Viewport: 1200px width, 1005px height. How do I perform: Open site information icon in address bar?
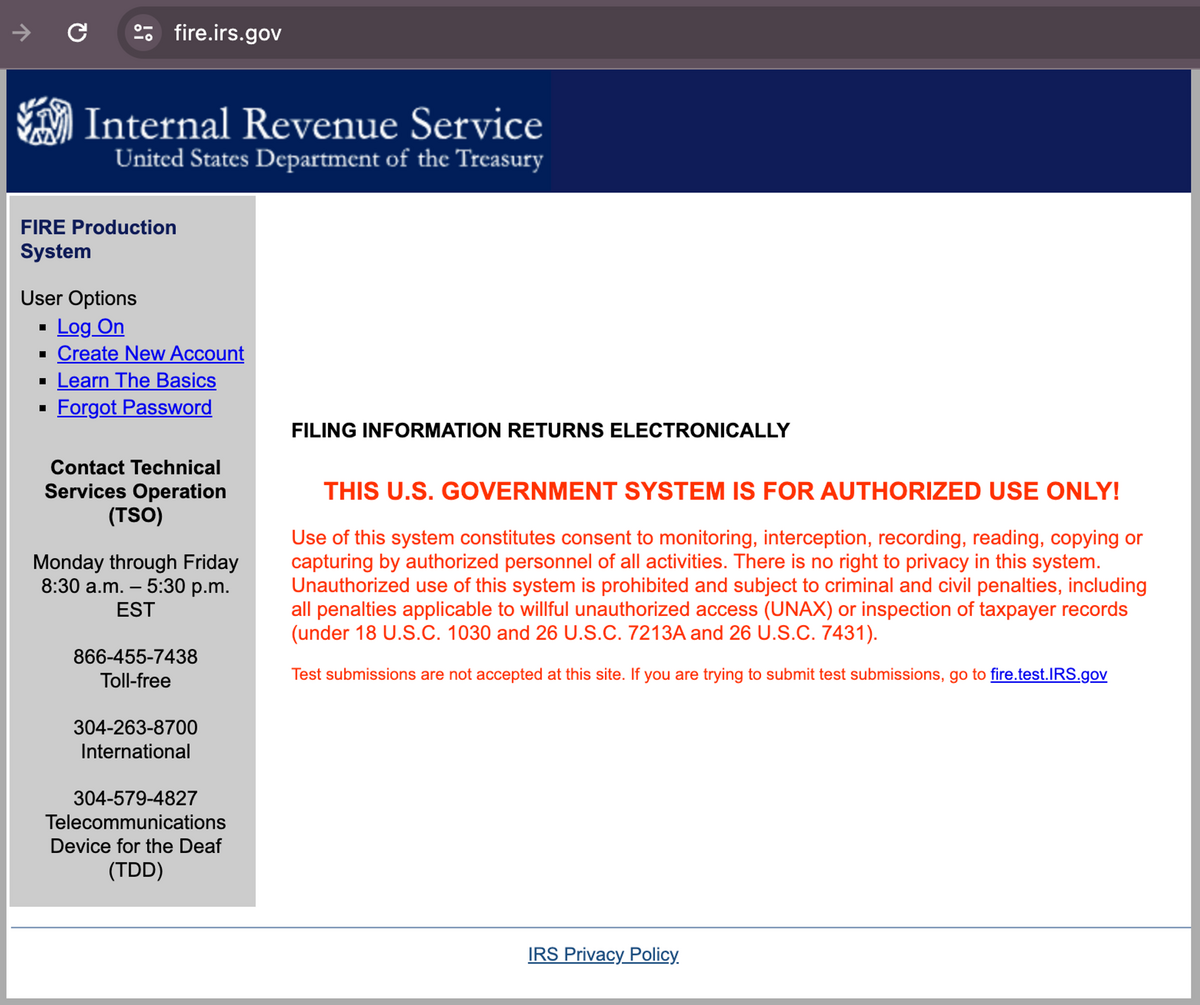pos(144,33)
